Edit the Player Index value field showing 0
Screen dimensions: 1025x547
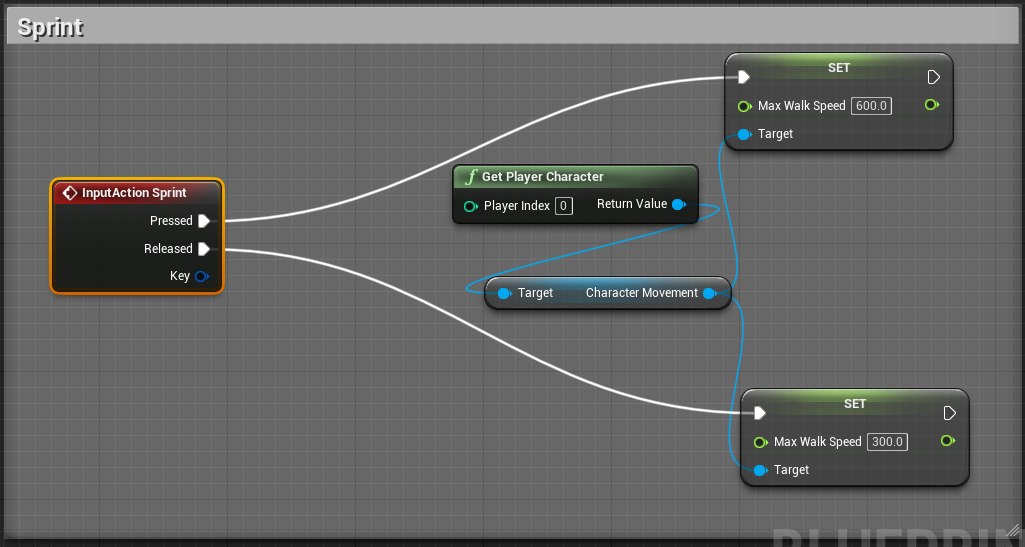563,207
